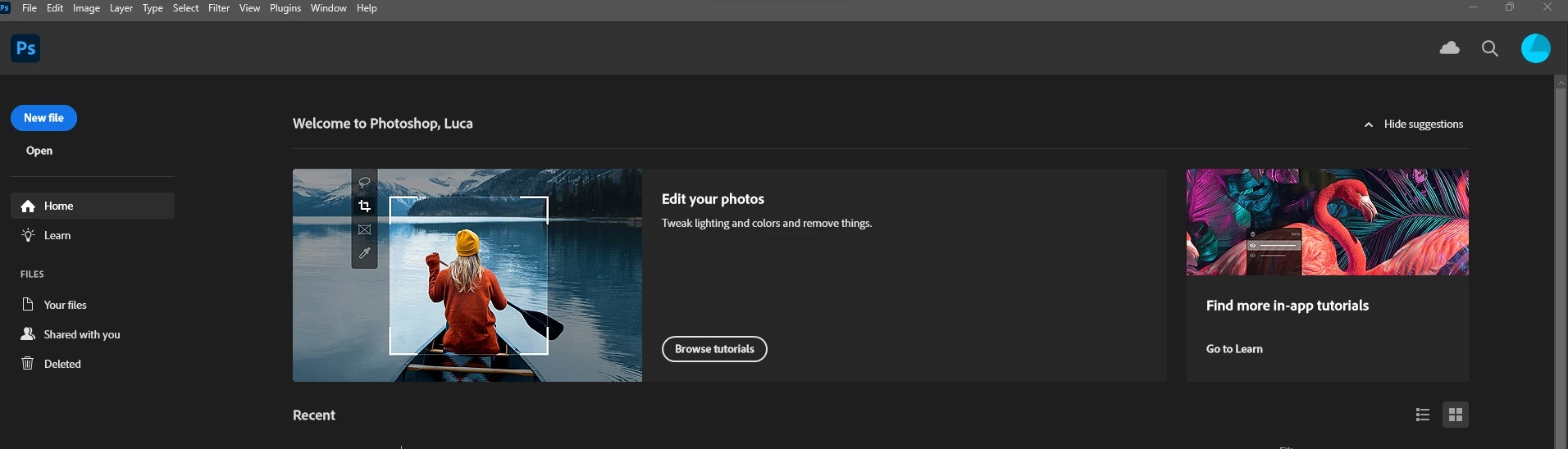Click Browse tutorials button
Viewport: 1568px width, 449px height.
714,349
